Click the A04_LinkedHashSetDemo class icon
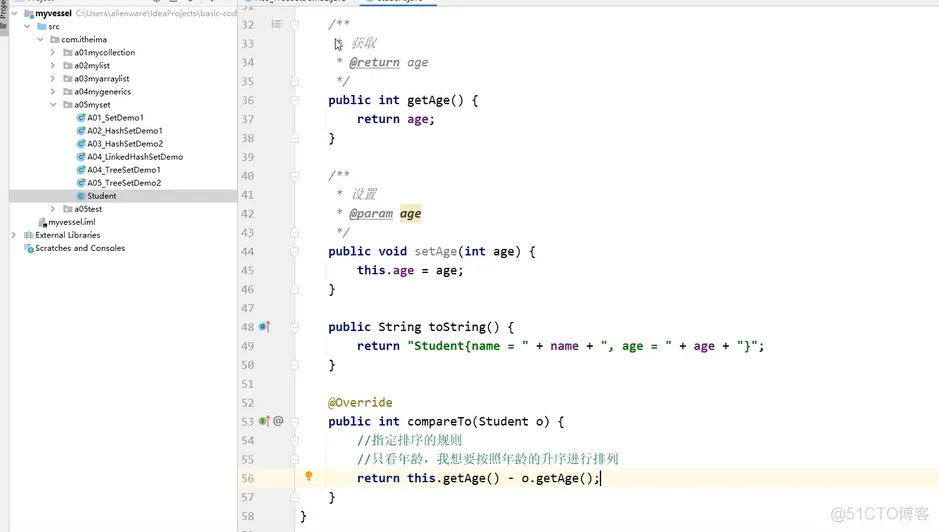 [81, 157]
